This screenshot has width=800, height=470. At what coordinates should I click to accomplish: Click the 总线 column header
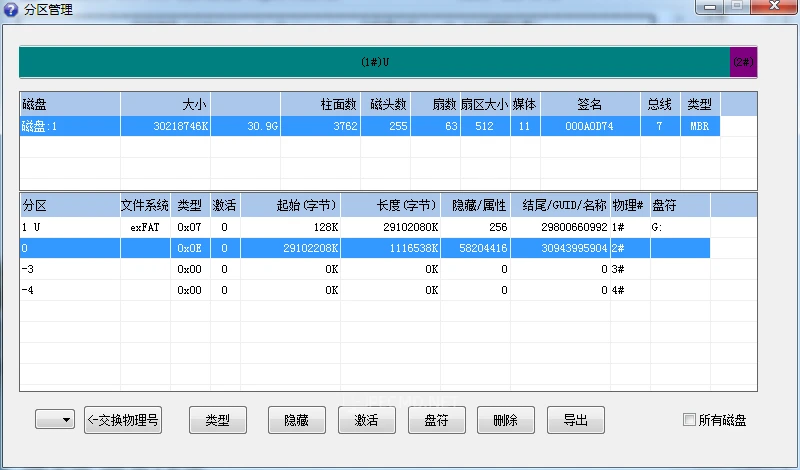(x=660, y=104)
